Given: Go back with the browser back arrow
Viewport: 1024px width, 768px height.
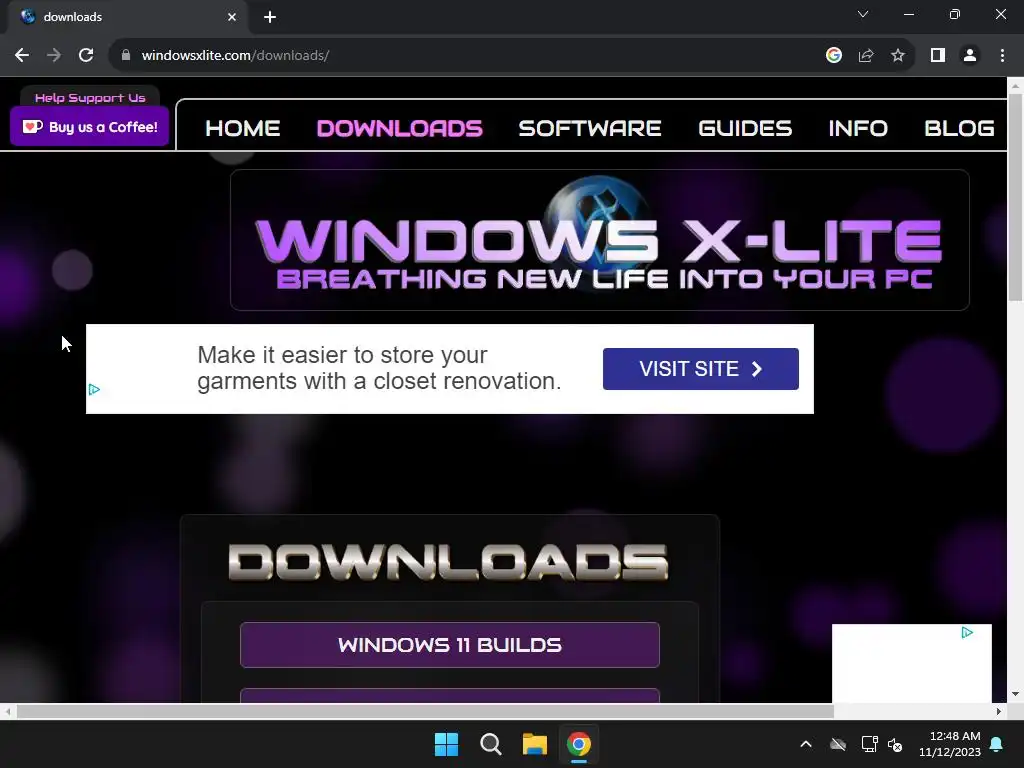Looking at the screenshot, I should 22,56.
